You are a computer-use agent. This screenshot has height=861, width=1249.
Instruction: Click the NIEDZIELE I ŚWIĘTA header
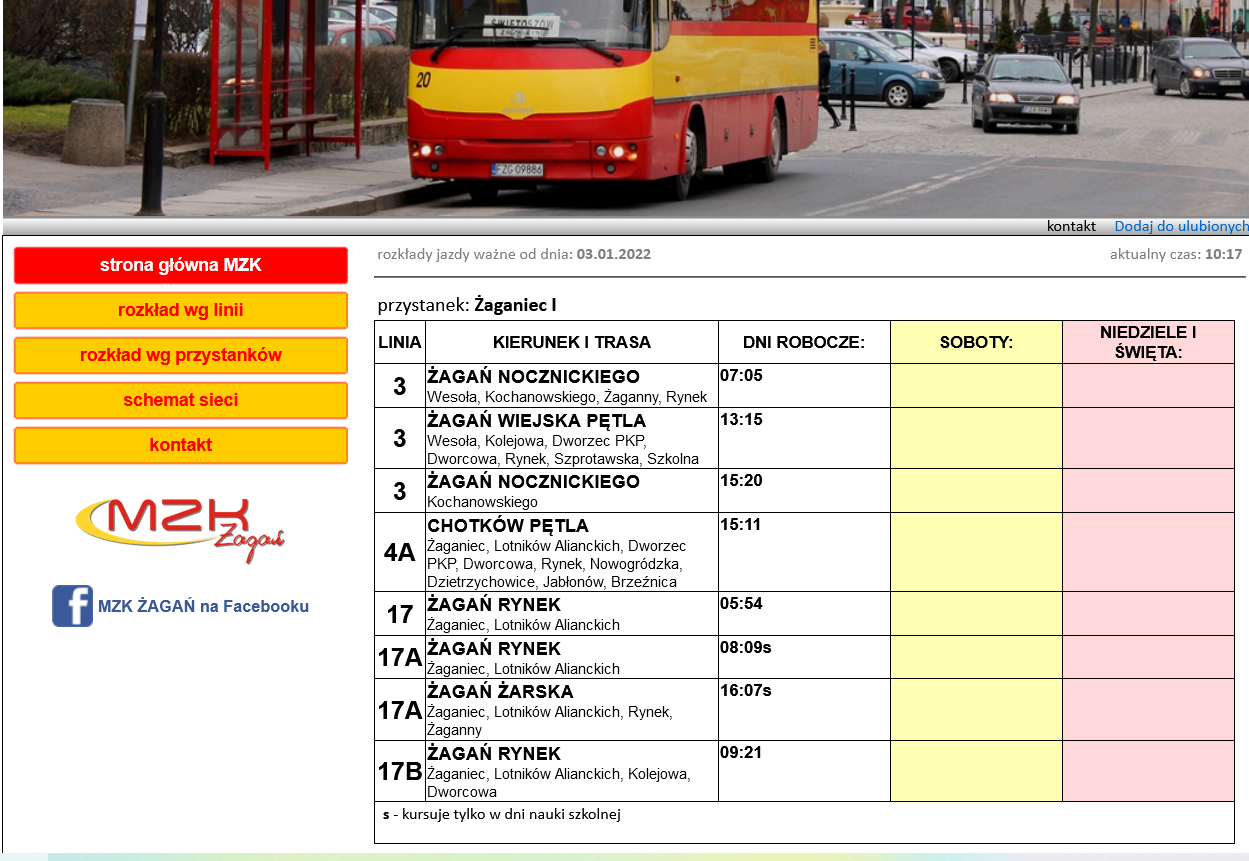click(x=1148, y=342)
